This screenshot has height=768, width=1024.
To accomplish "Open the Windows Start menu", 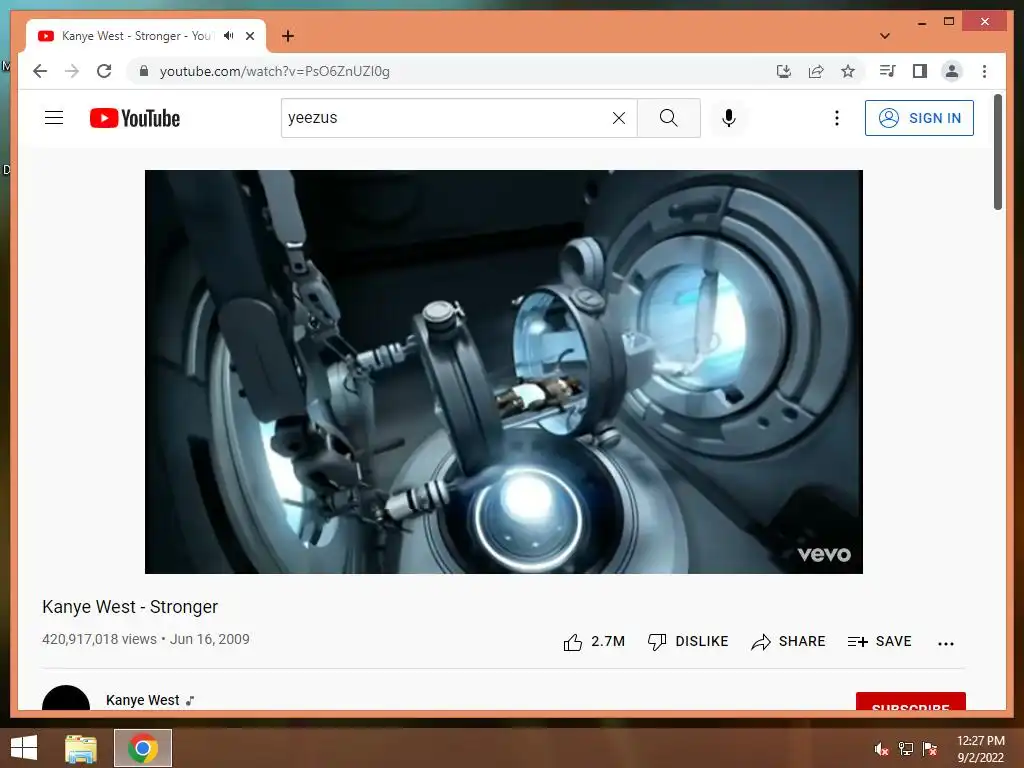I will point(24,748).
